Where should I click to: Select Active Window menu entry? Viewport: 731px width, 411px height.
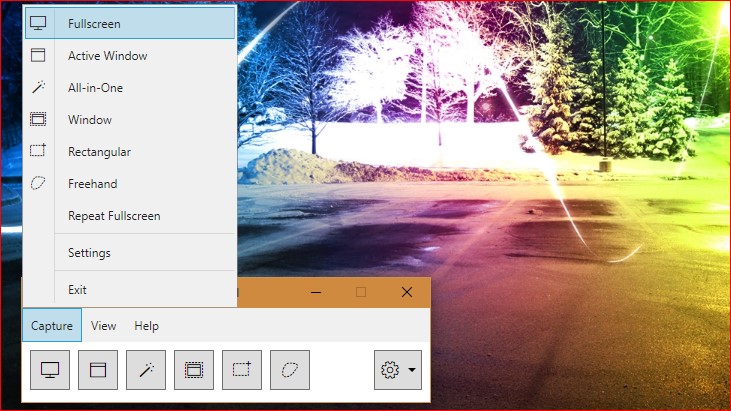[130, 55]
